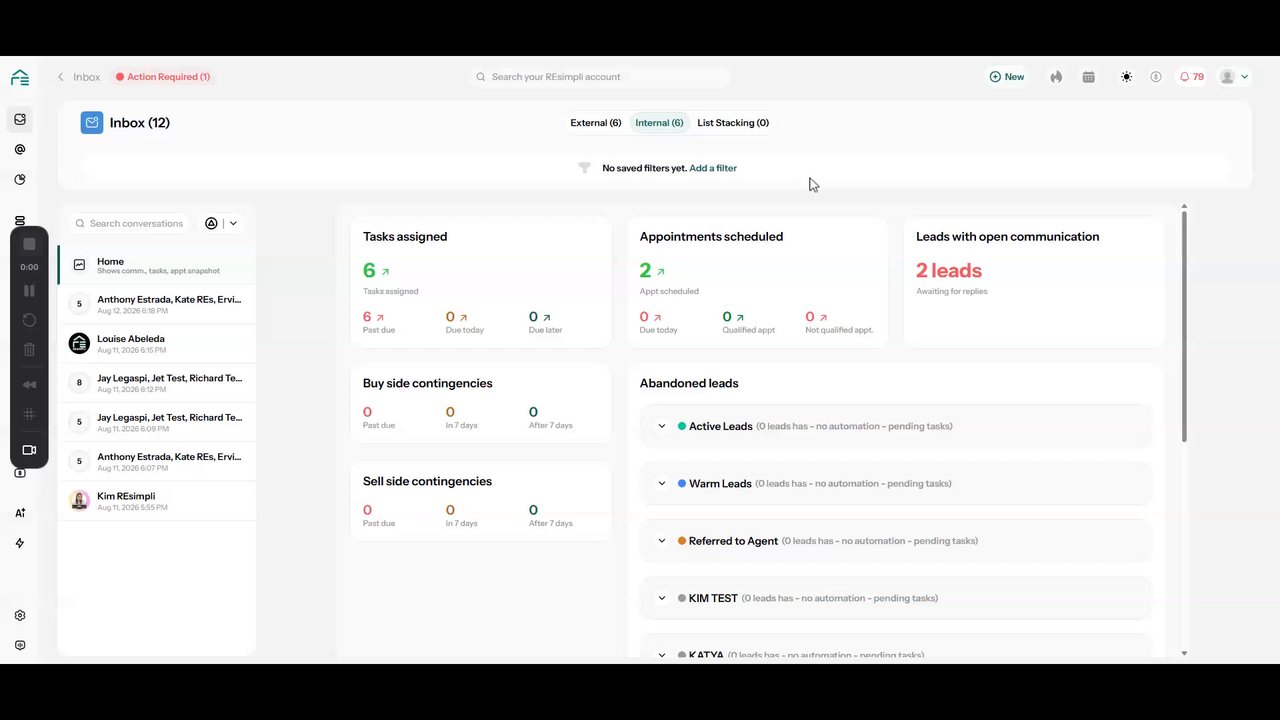Image resolution: width=1280 pixels, height=720 pixels.
Task: Click the Add a filter link
Action: click(713, 168)
